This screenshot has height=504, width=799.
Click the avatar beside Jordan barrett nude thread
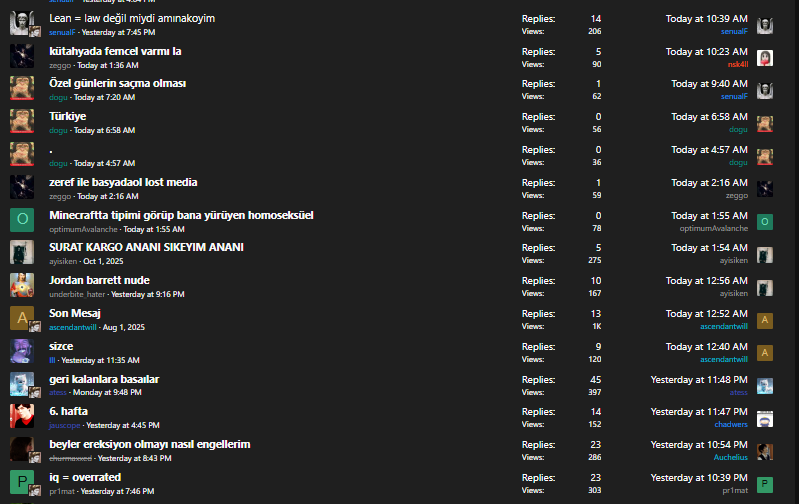pos(22,285)
